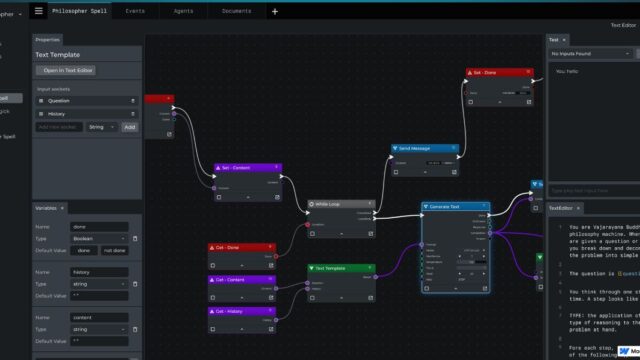
Task: Click Open in Text Editor button
Action: [x=66, y=70]
